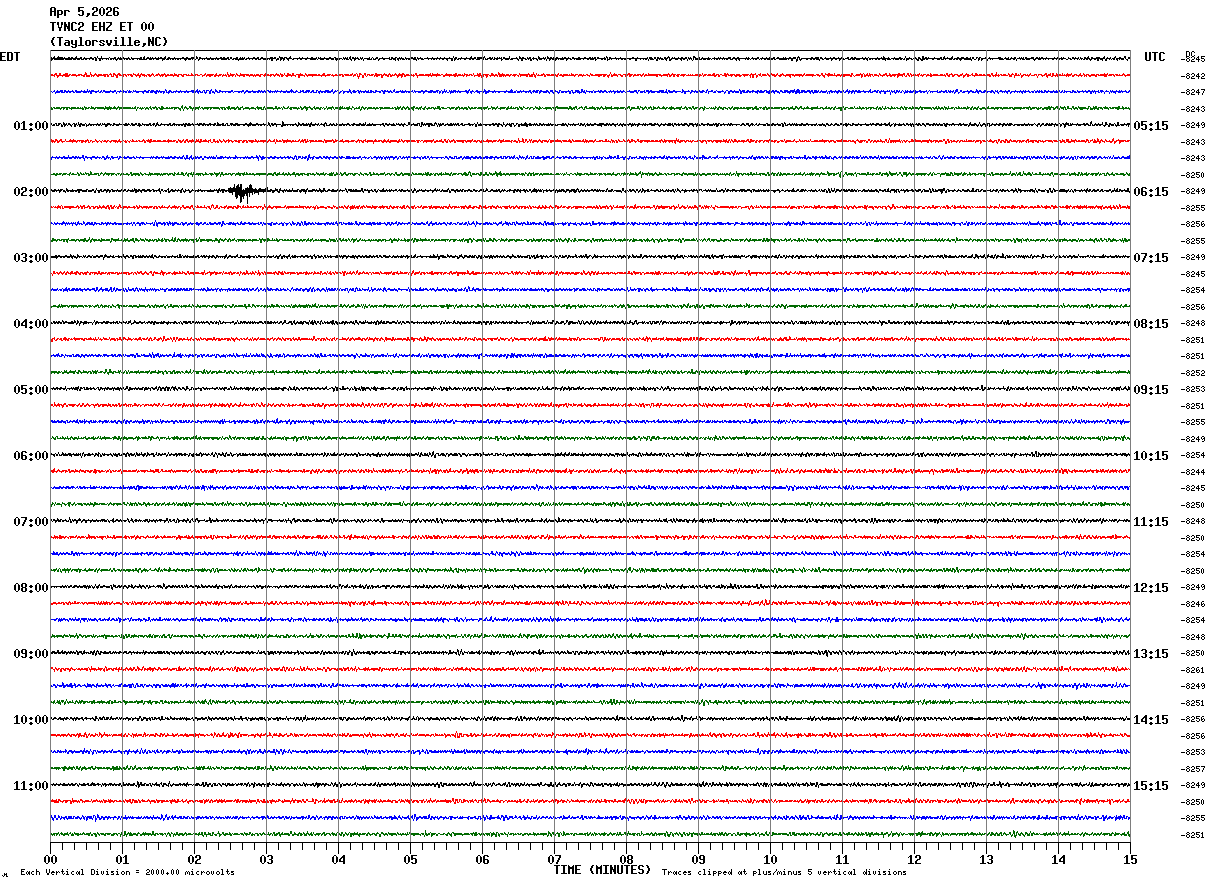The height and width of the screenshot is (886, 1210).
Task: Select the "01:00" EDT row label
Action: [30, 126]
